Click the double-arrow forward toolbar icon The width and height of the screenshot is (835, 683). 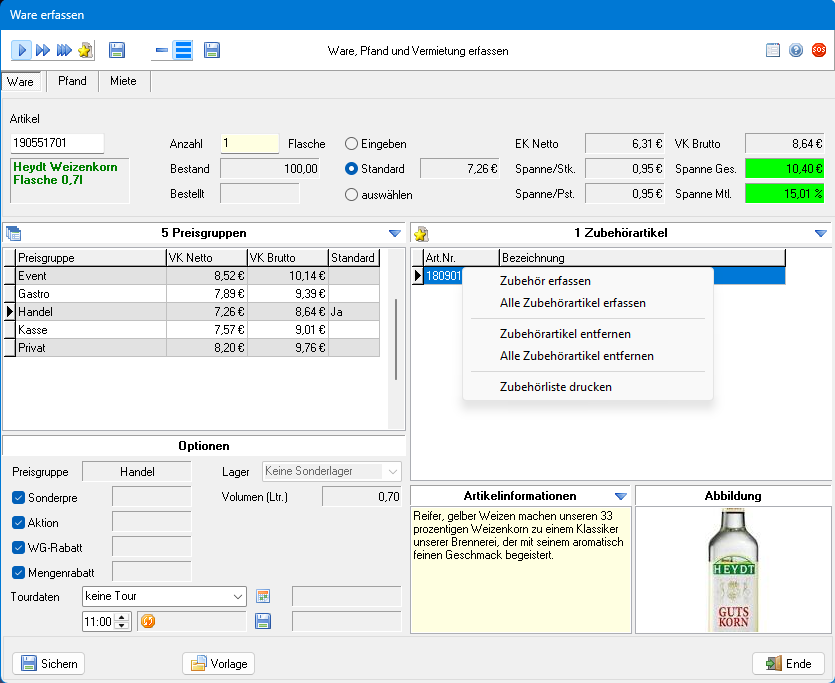pyautogui.click(x=43, y=51)
